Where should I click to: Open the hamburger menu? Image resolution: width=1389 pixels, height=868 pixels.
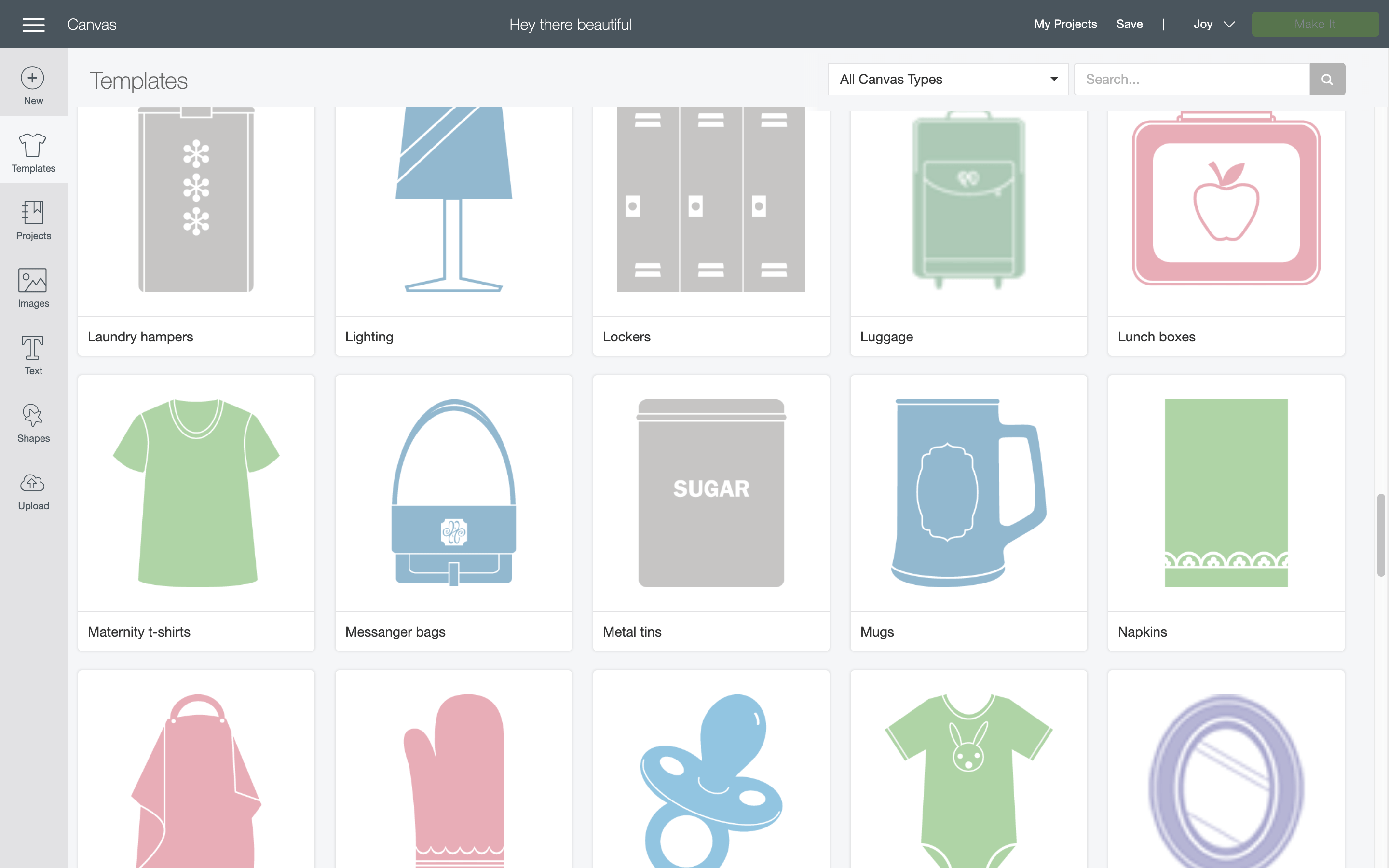point(33,25)
